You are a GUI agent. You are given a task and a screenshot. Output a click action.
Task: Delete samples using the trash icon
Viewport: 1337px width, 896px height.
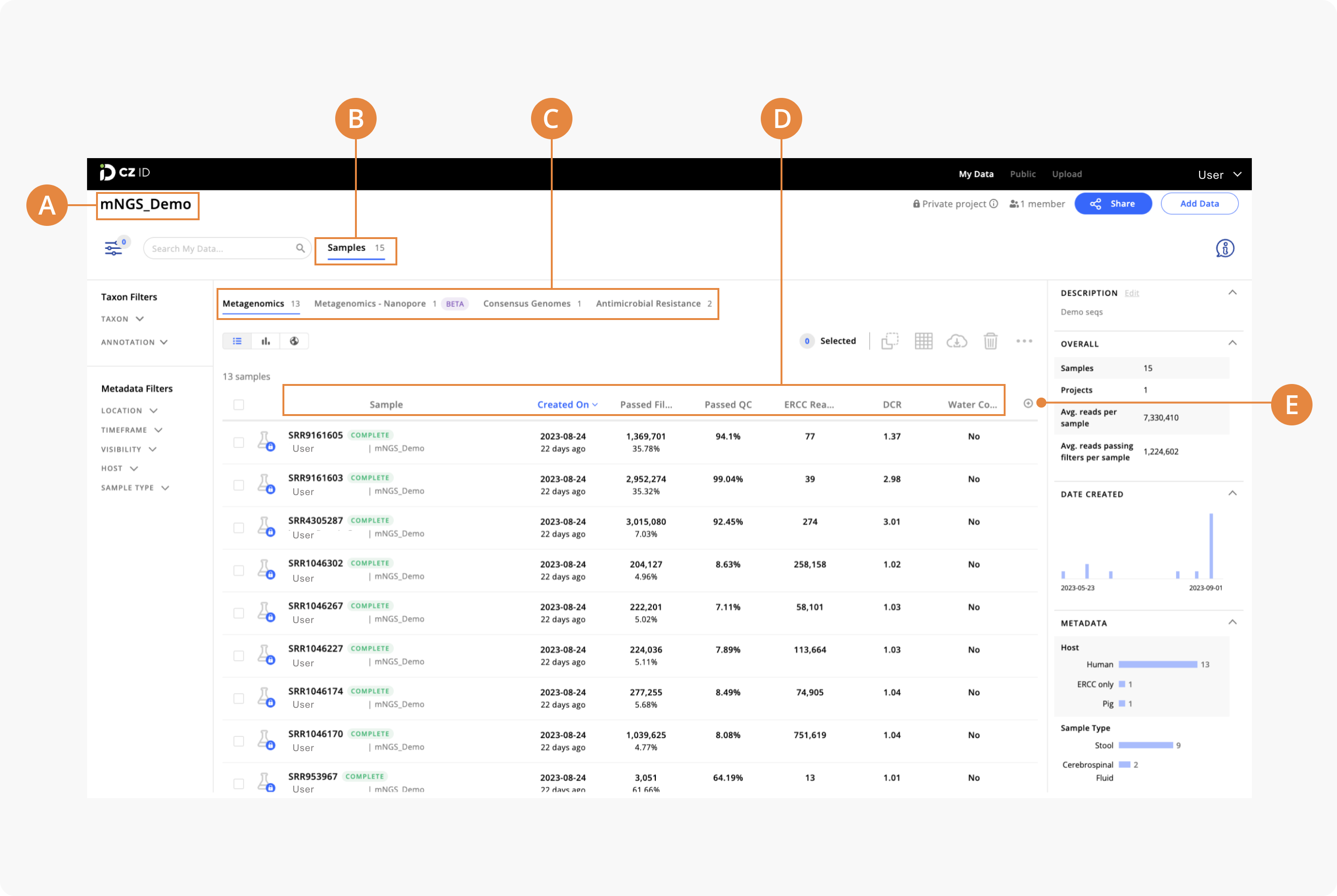coord(991,341)
